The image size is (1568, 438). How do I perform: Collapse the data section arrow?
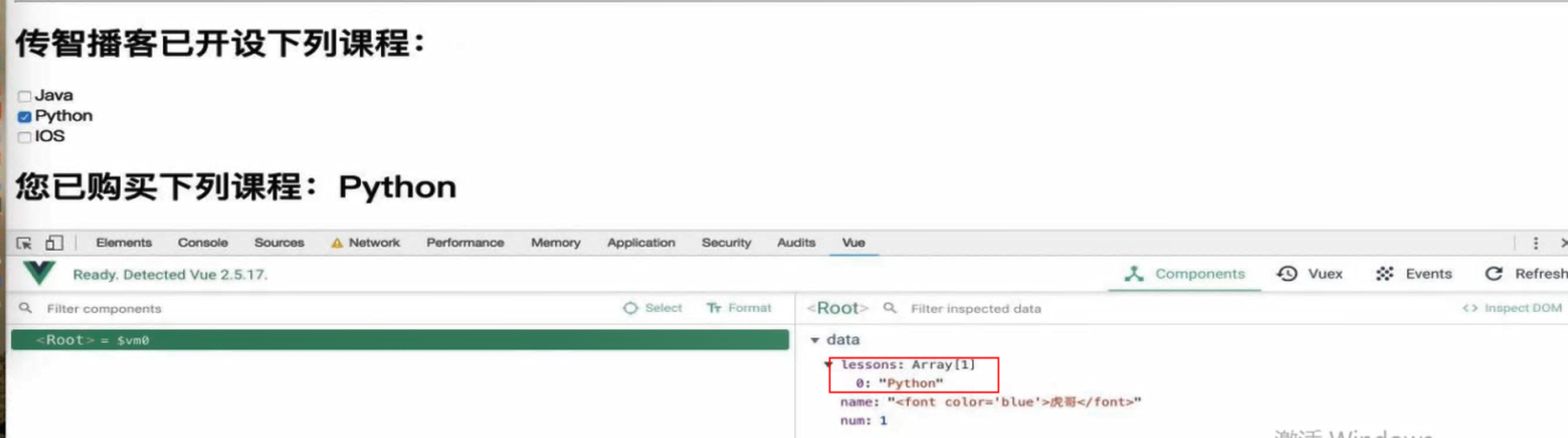814,340
